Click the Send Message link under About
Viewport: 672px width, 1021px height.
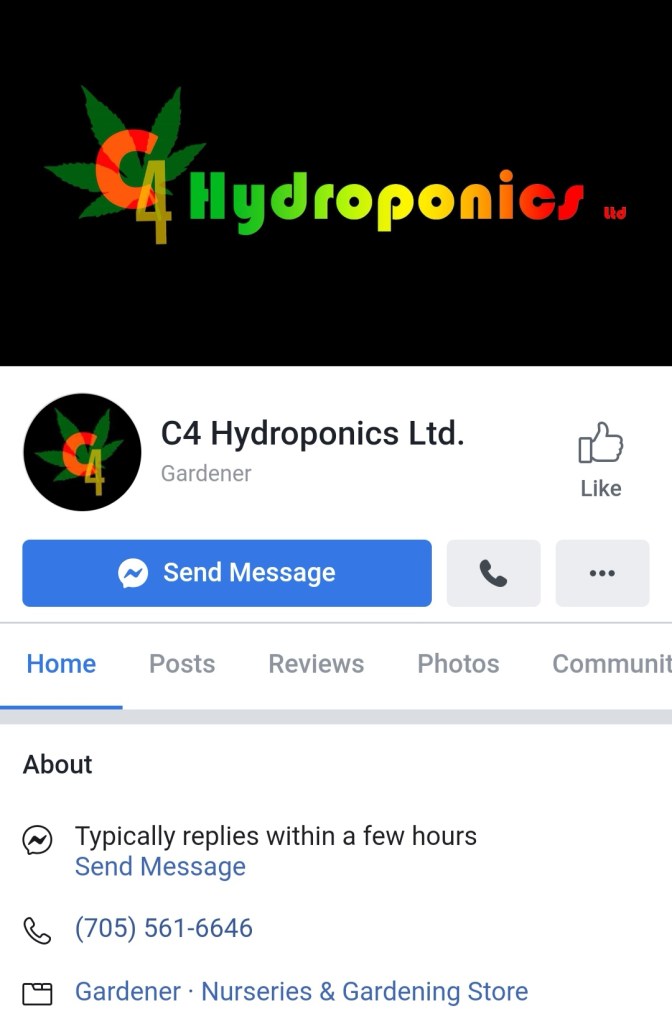coord(160,867)
